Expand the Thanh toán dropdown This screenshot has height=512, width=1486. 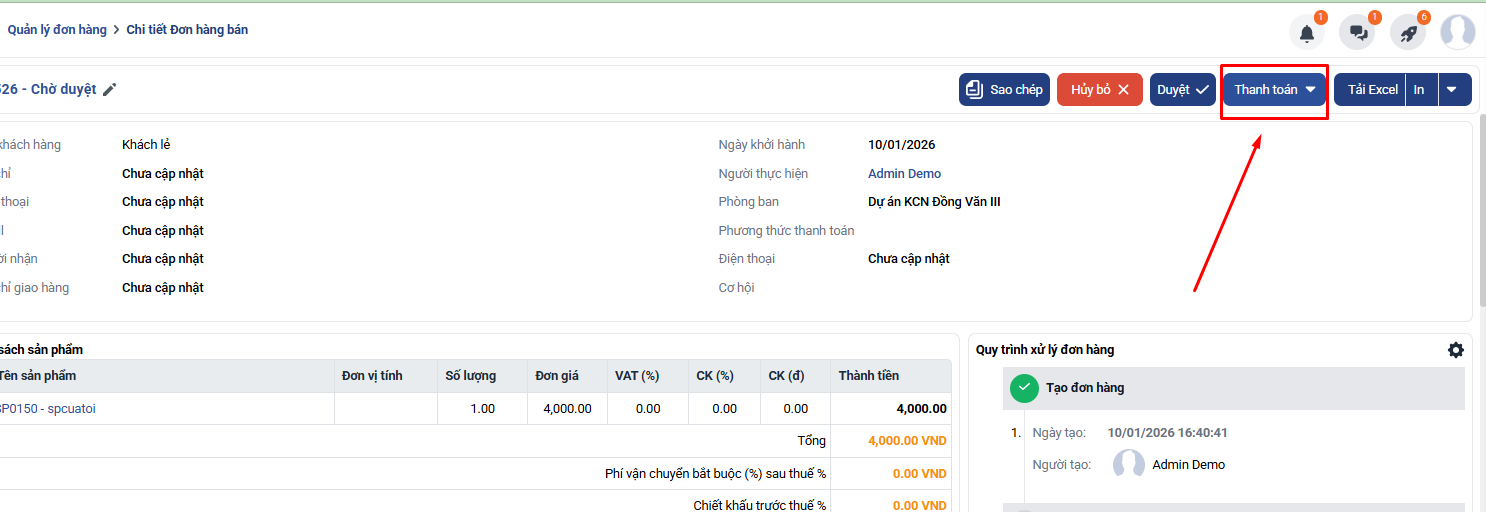[x=1274, y=90]
